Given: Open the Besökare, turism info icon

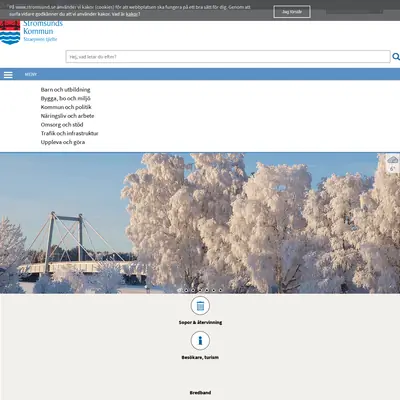Looking at the screenshot, I should [x=200, y=340].
